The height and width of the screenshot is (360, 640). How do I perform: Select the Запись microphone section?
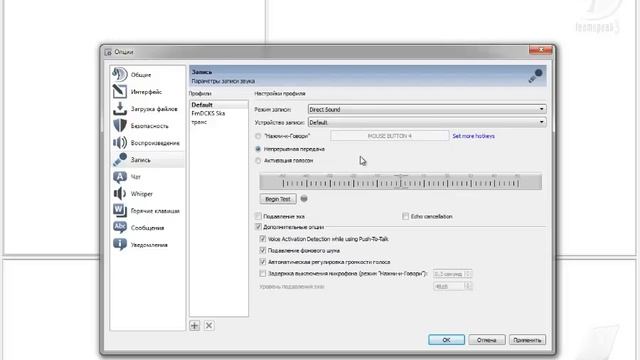click(147, 160)
